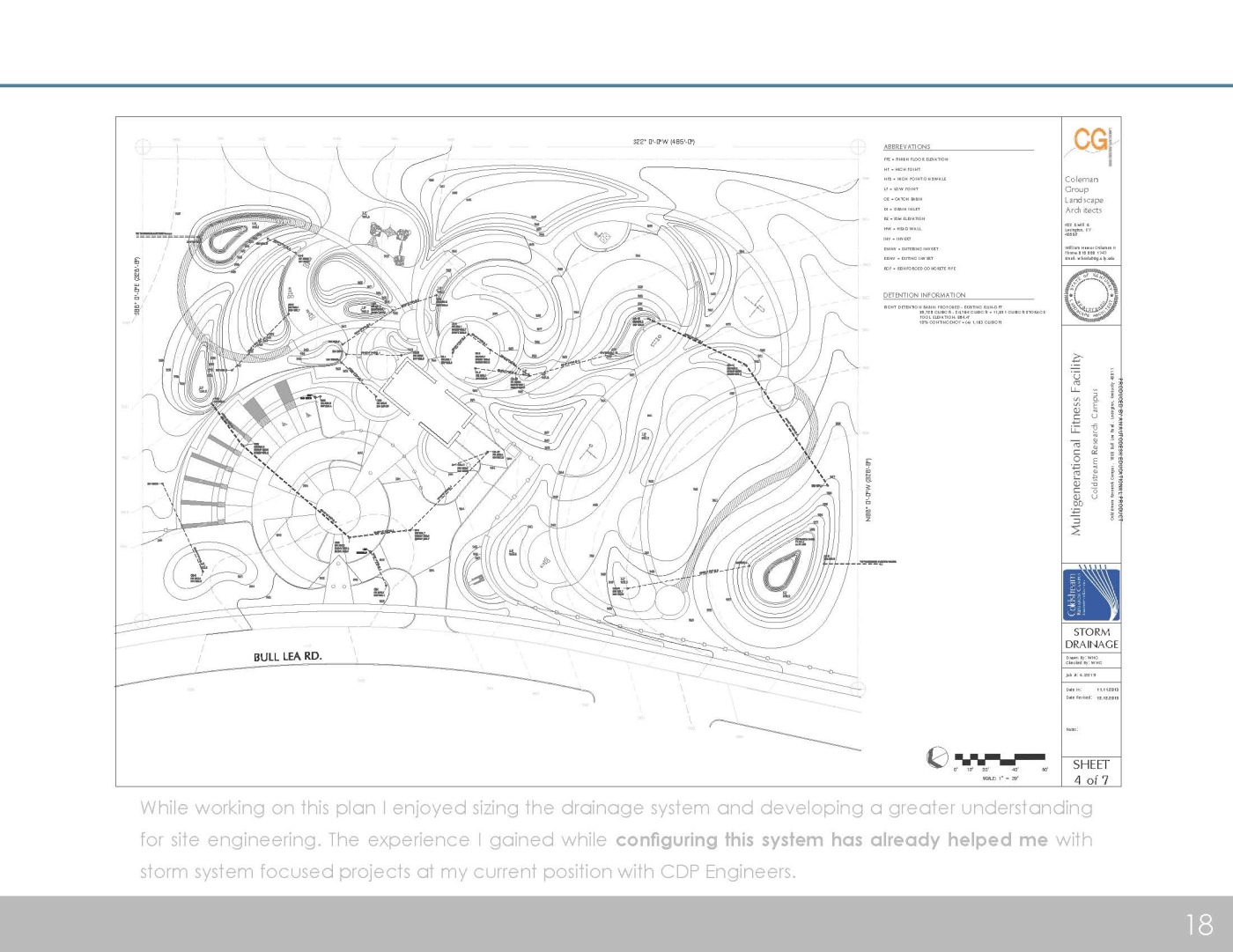Click the teardrop basin at upper left of plan
Image resolution: width=1233 pixels, height=952 pixels.
coord(220,240)
